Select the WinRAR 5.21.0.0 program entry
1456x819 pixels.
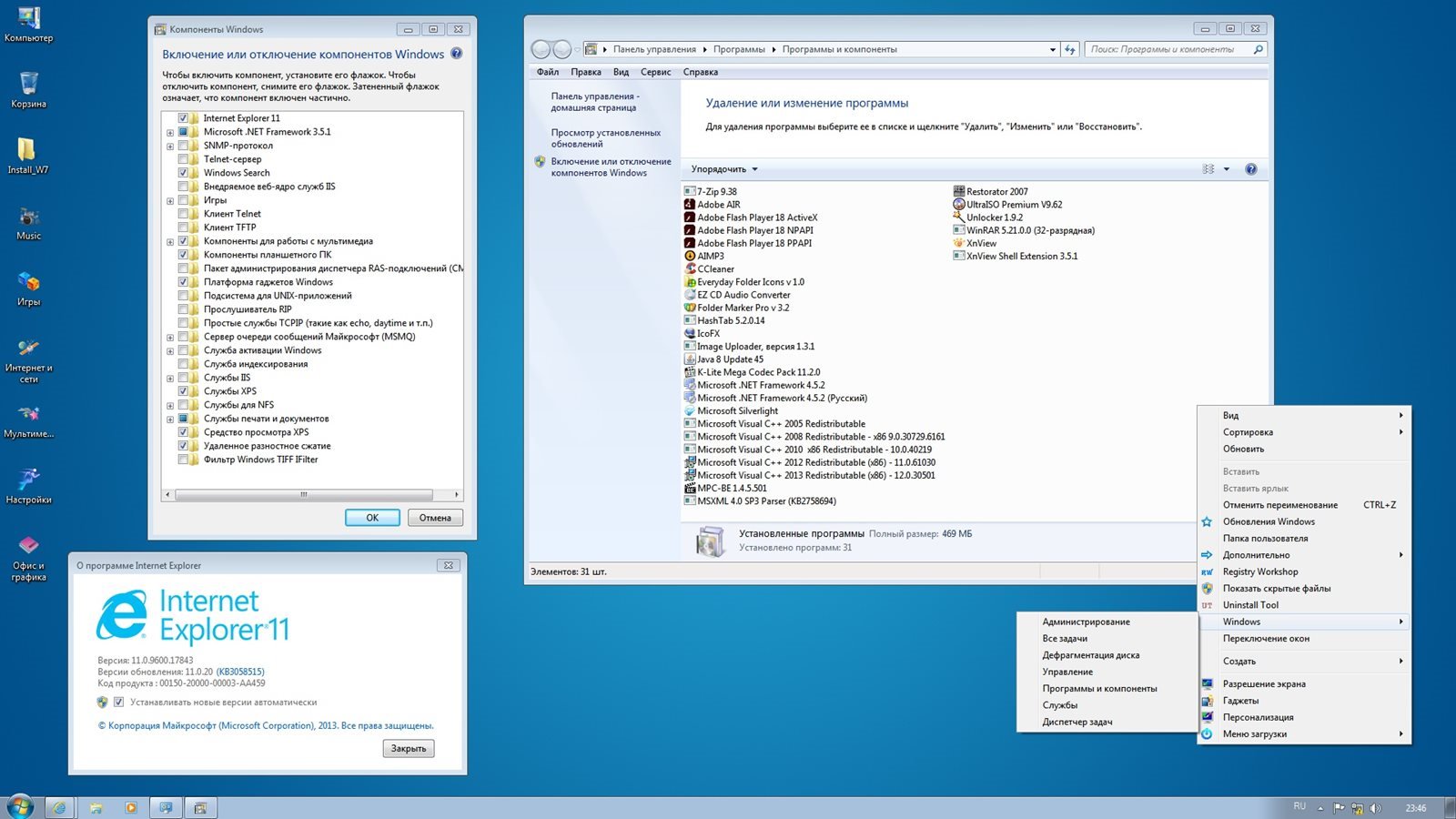[1024, 231]
